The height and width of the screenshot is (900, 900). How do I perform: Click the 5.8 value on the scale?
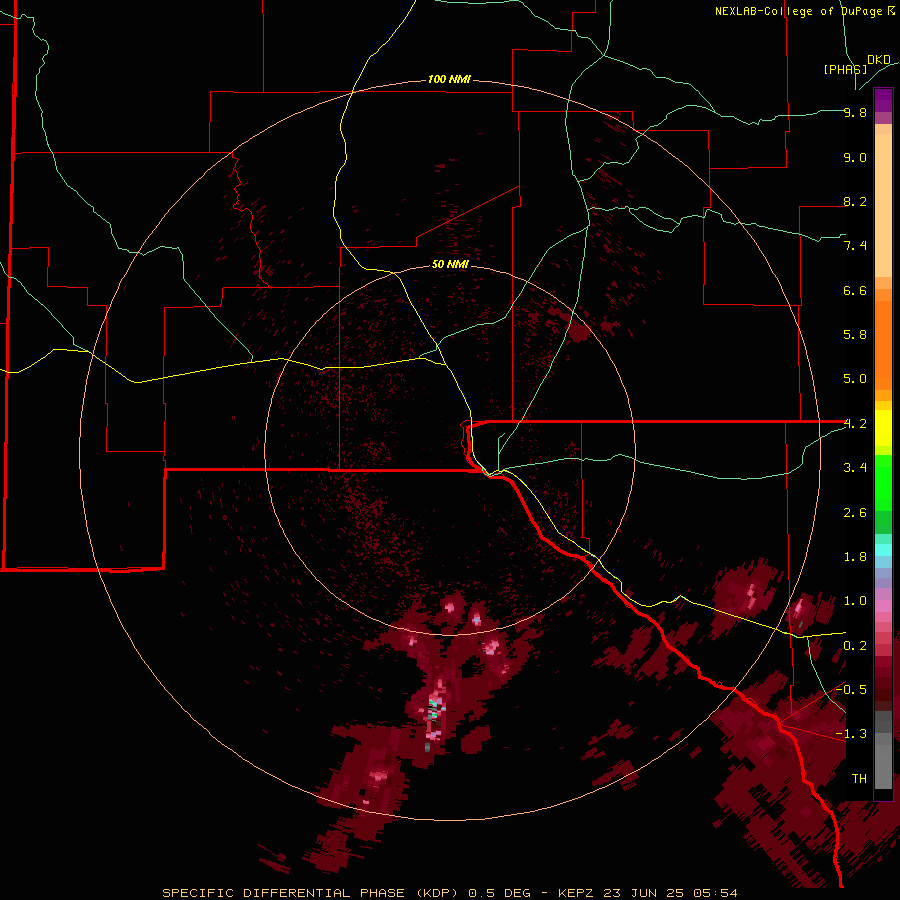[x=855, y=335]
